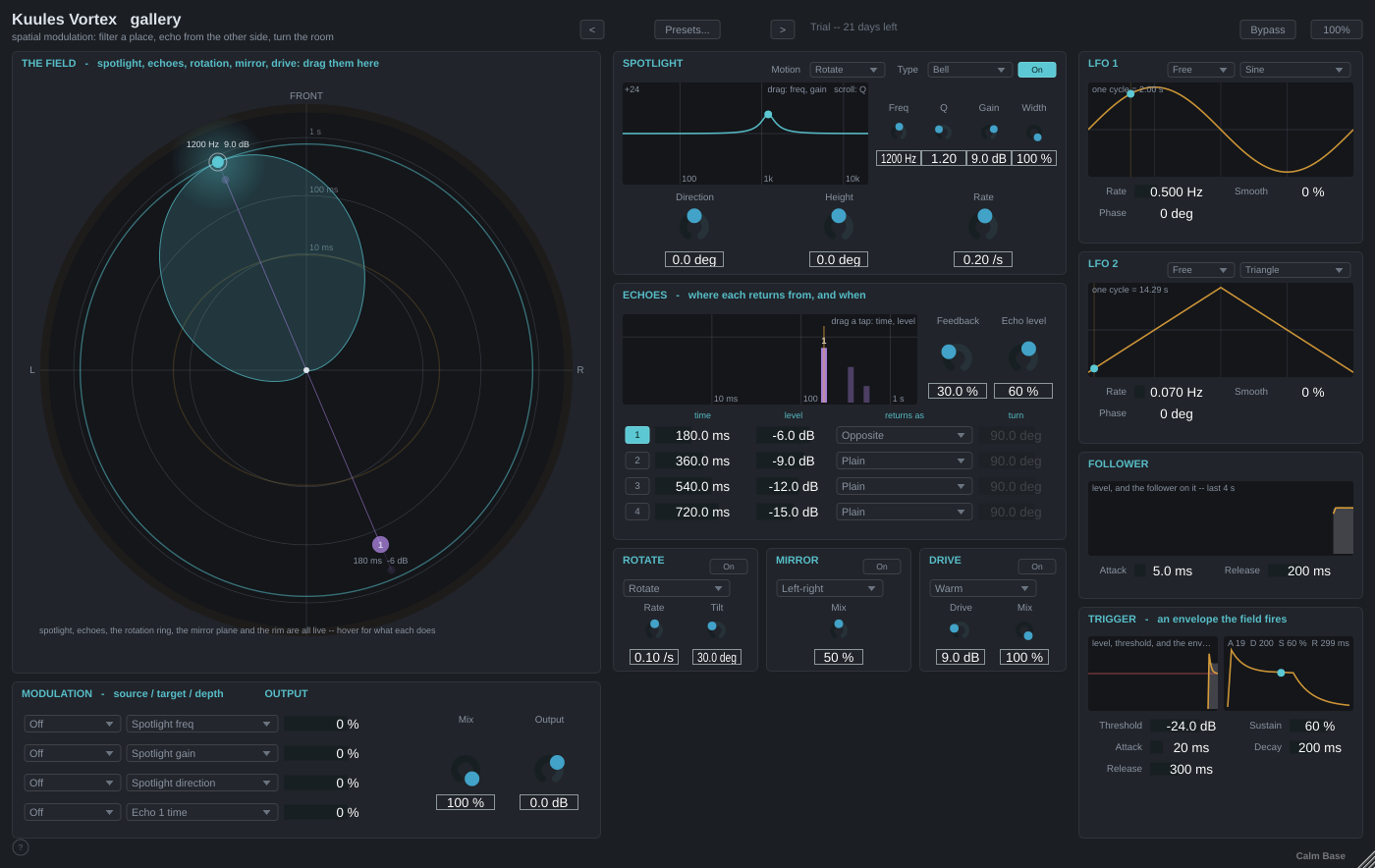Open LFO 2 Triangle waveform dropdown
The width and height of the screenshot is (1375, 868).
coord(1296,270)
